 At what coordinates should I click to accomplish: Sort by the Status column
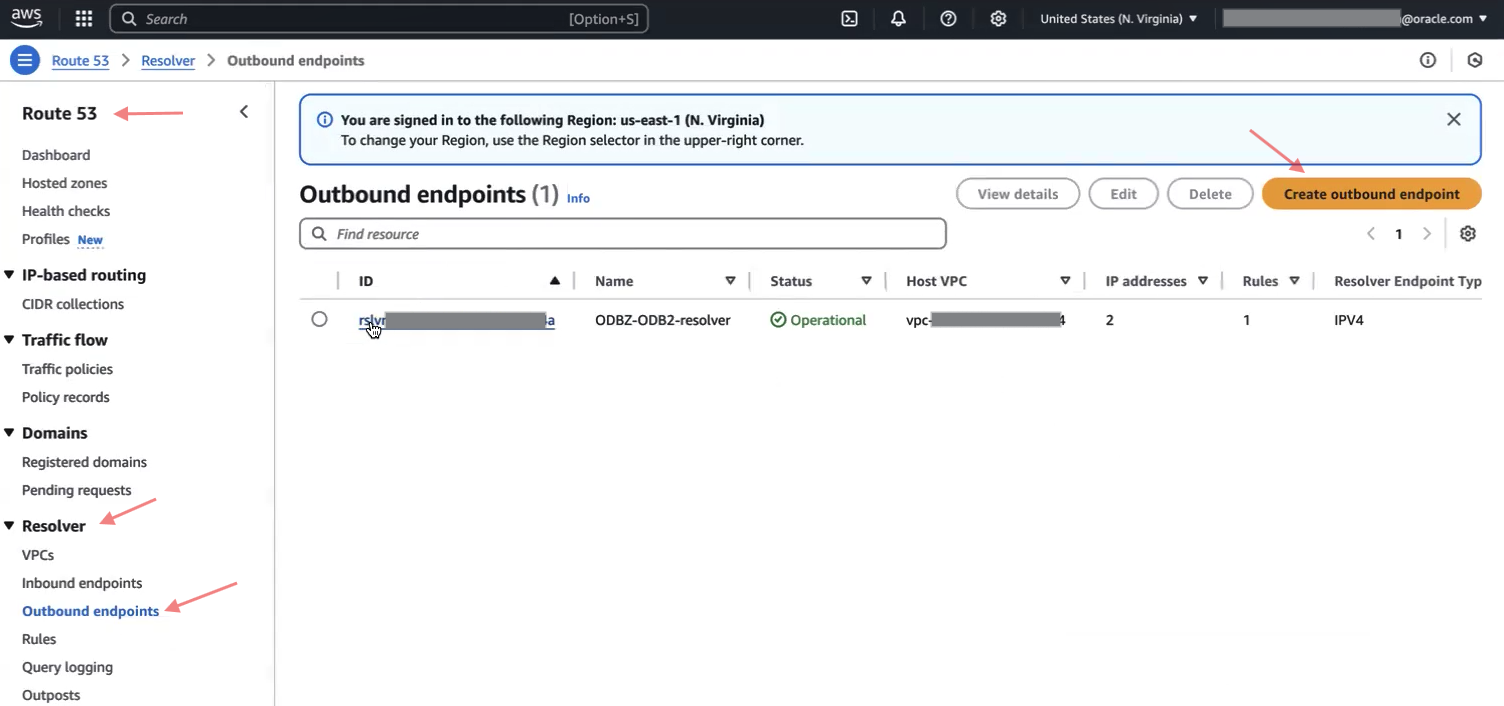[x=866, y=281]
